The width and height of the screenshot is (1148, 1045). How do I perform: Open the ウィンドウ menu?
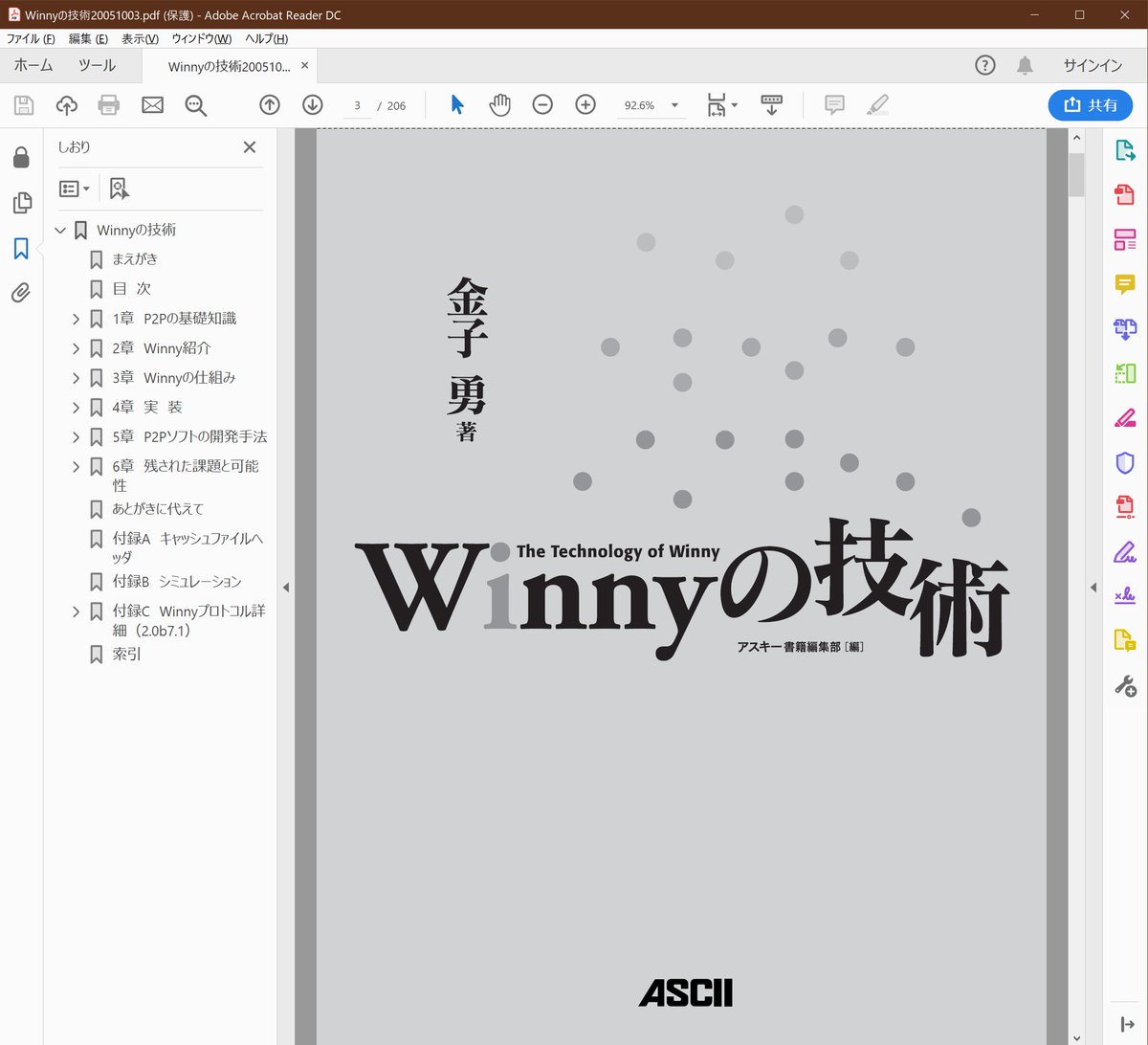coord(201,38)
